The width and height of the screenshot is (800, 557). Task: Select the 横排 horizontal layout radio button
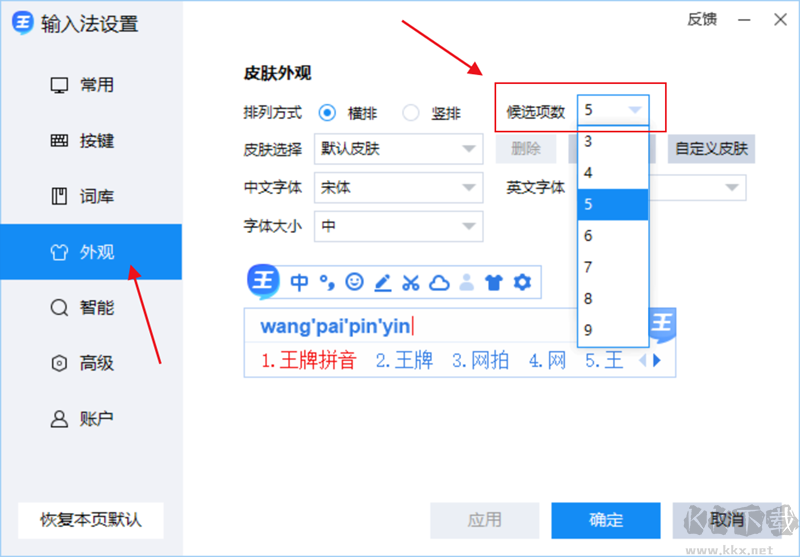pyautogui.click(x=327, y=113)
